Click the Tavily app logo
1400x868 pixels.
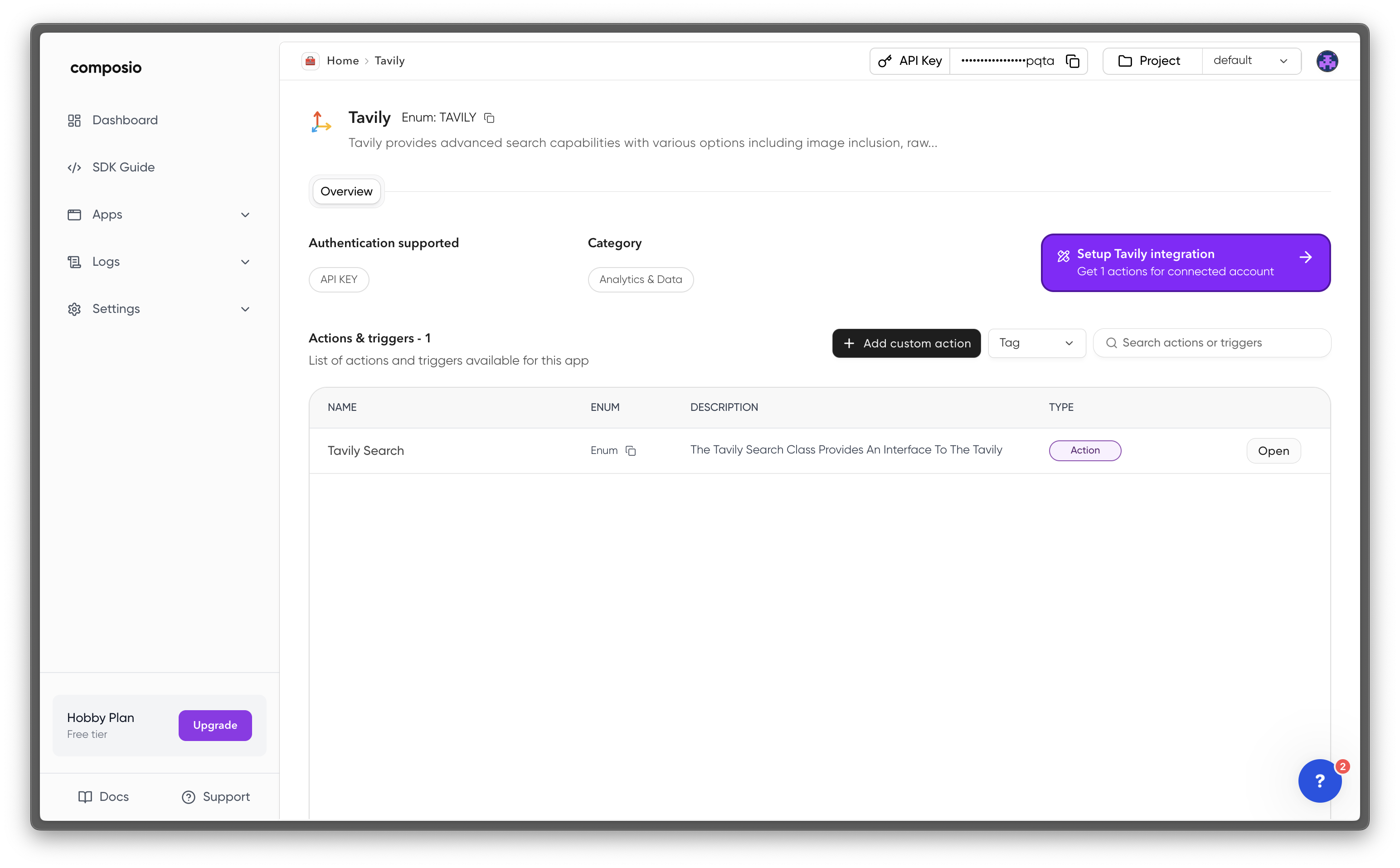(321, 122)
